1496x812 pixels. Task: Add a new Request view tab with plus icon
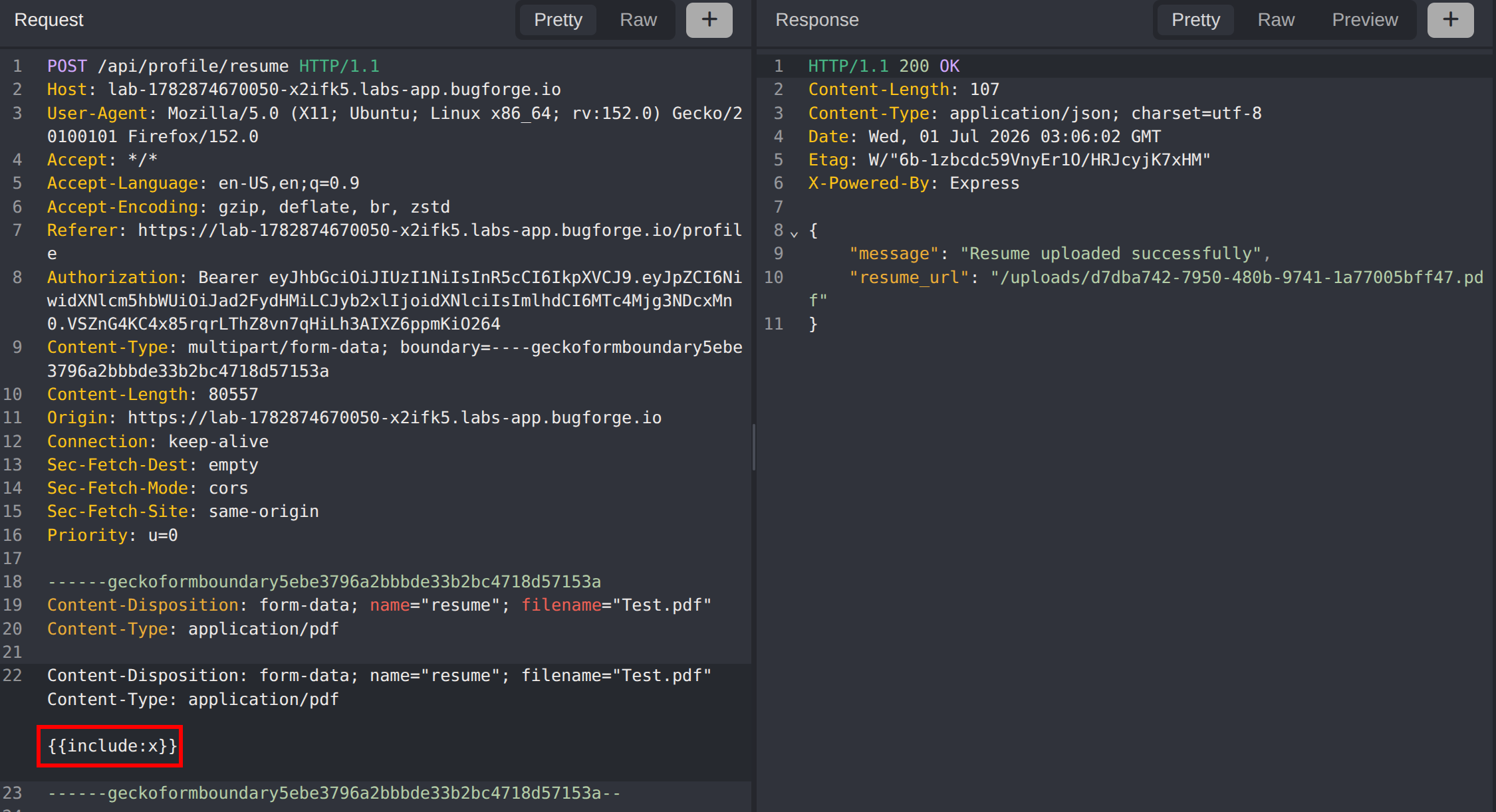709,20
